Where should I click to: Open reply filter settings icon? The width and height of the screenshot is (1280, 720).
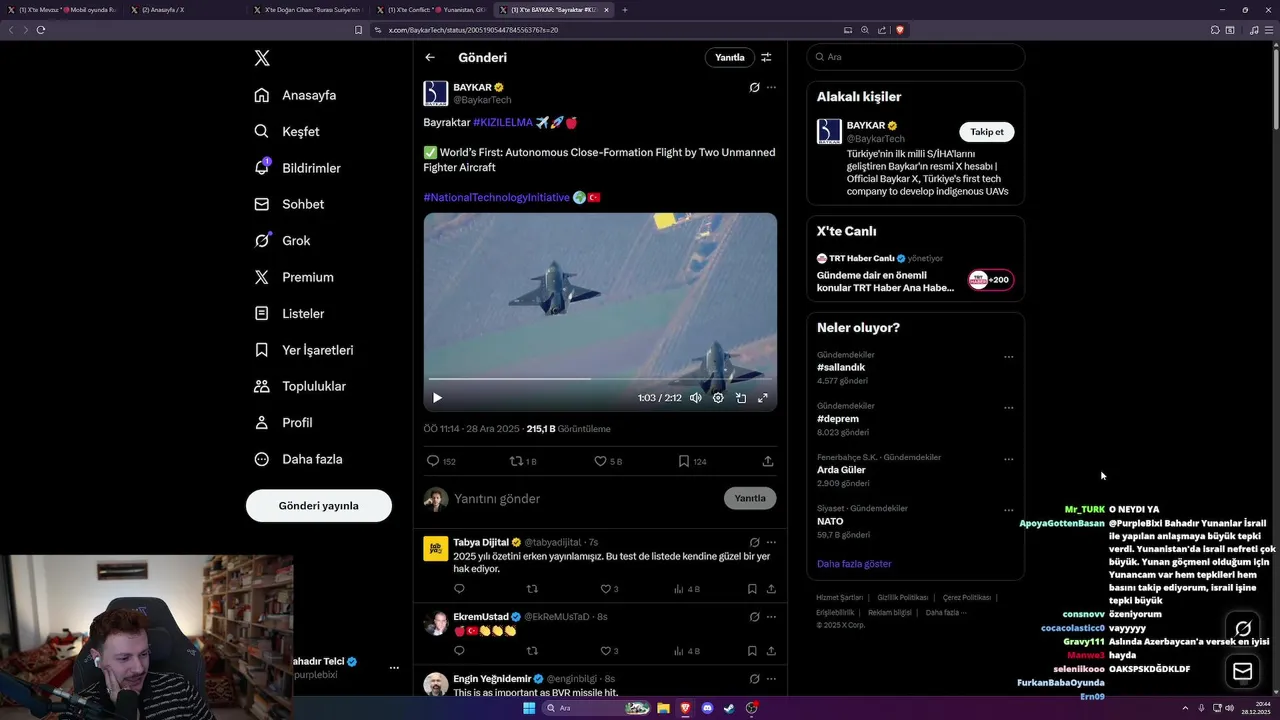pos(767,57)
